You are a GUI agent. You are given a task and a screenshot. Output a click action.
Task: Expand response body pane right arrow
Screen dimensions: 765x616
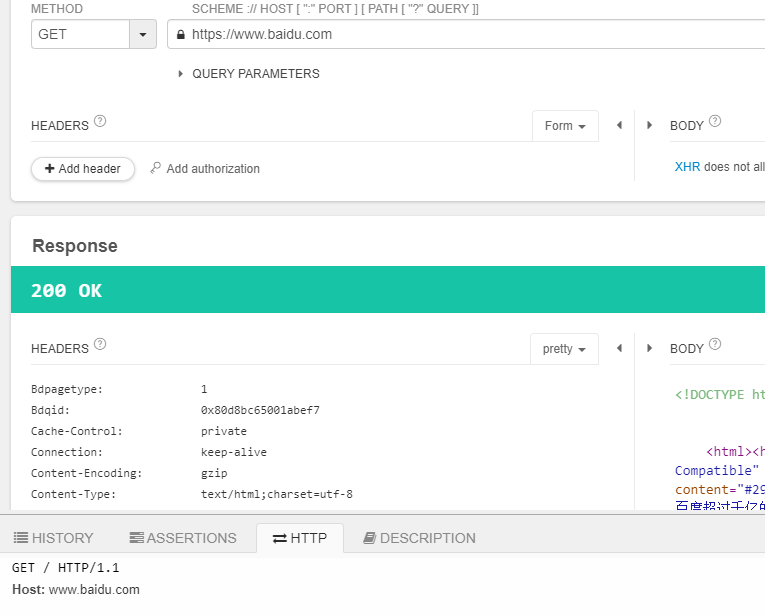coord(649,348)
